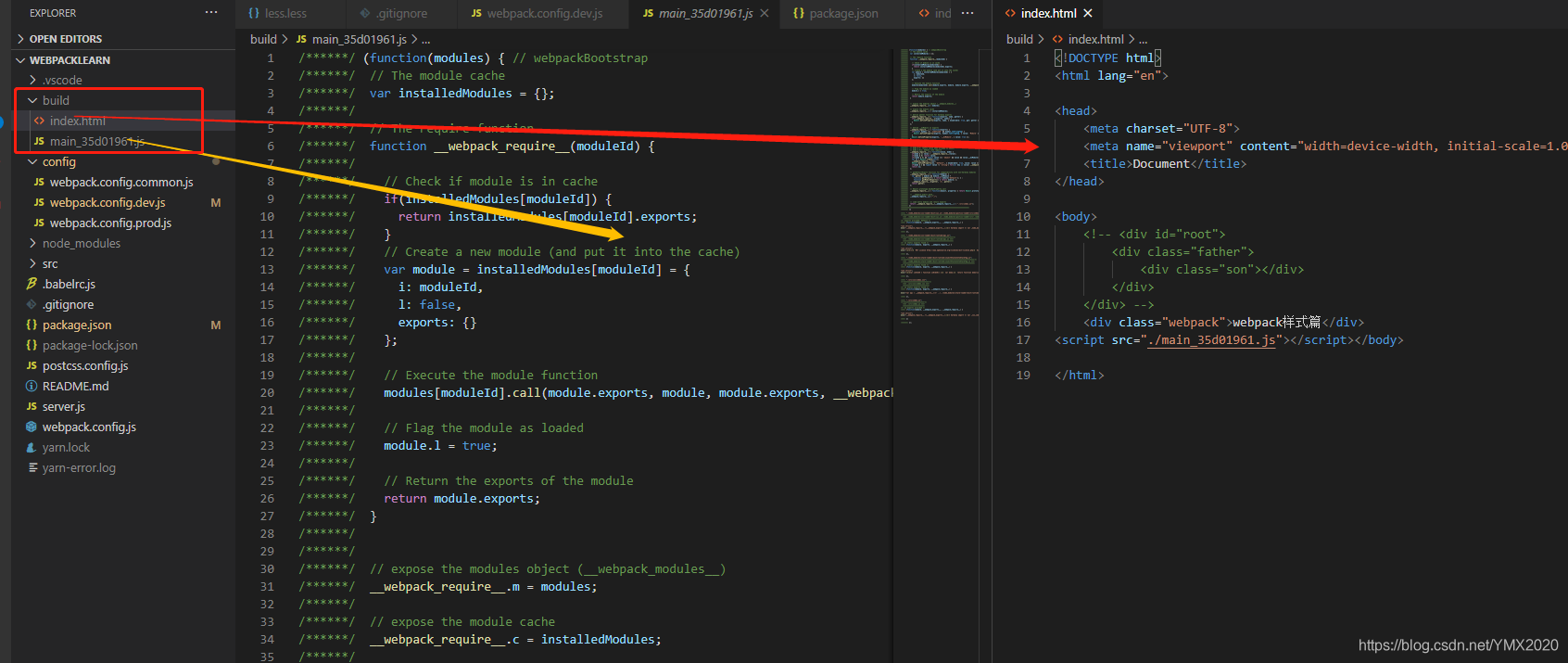The height and width of the screenshot is (663, 1568).
Task: Click 'build' breadcrumb in left editor
Action: [x=263, y=39]
